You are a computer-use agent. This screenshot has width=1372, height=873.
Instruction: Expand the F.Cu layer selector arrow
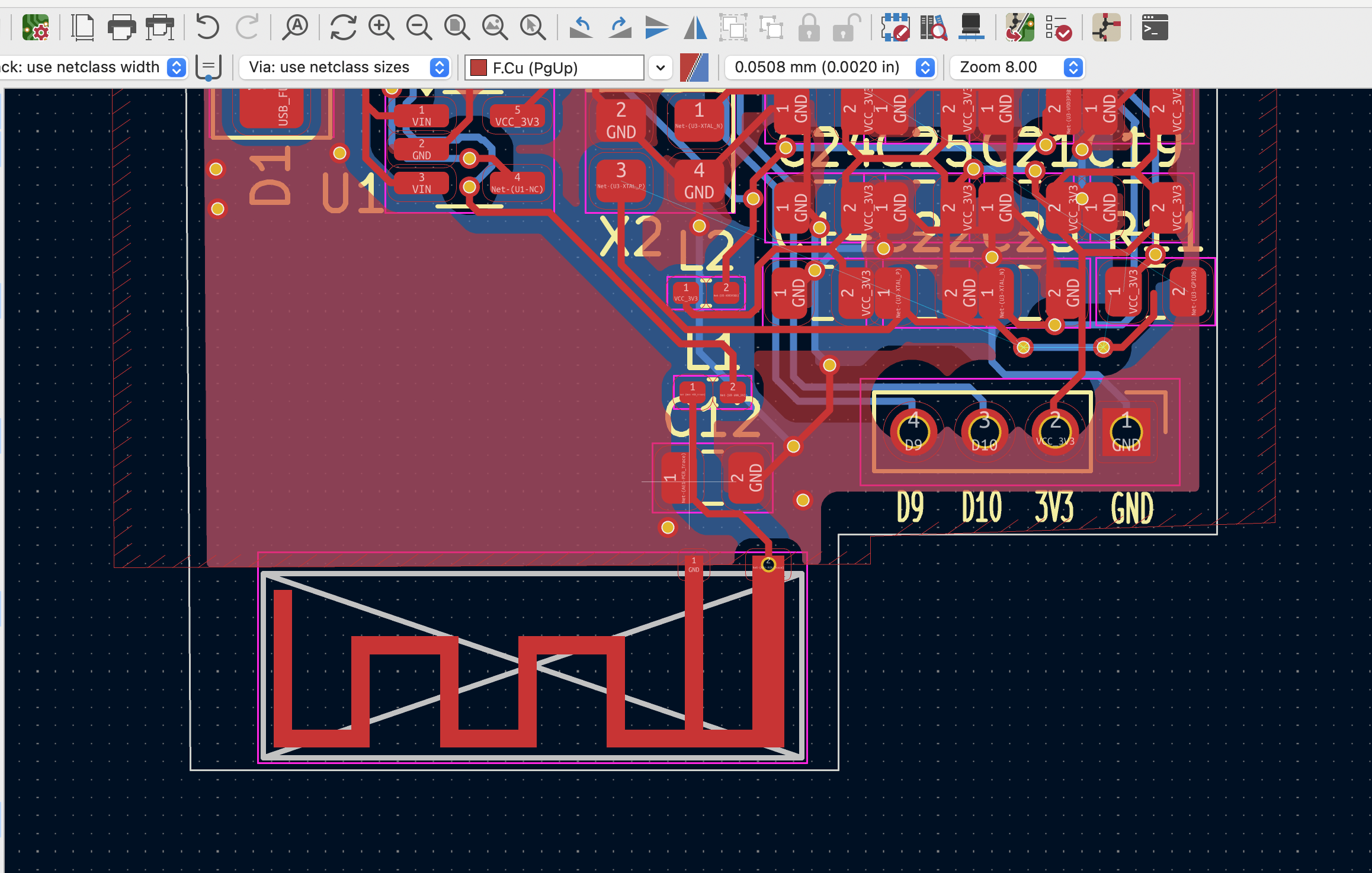(x=661, y=68)
